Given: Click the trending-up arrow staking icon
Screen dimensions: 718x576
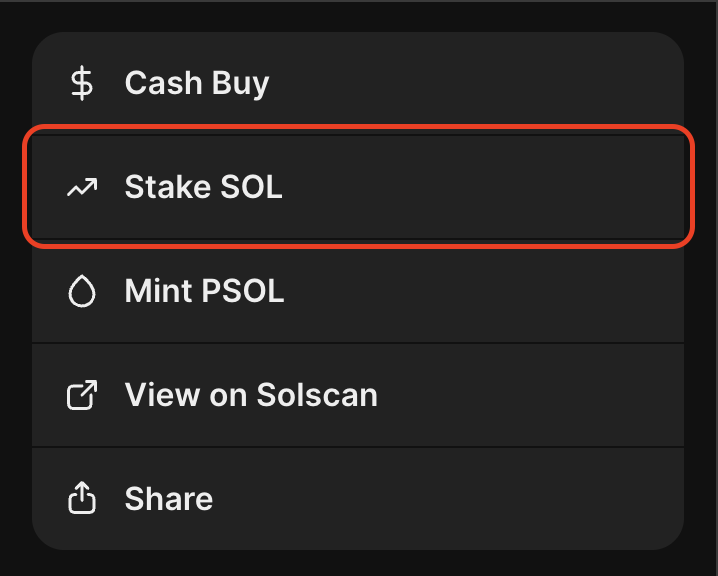Looking at the screenshot, I should tap(81, 187).
